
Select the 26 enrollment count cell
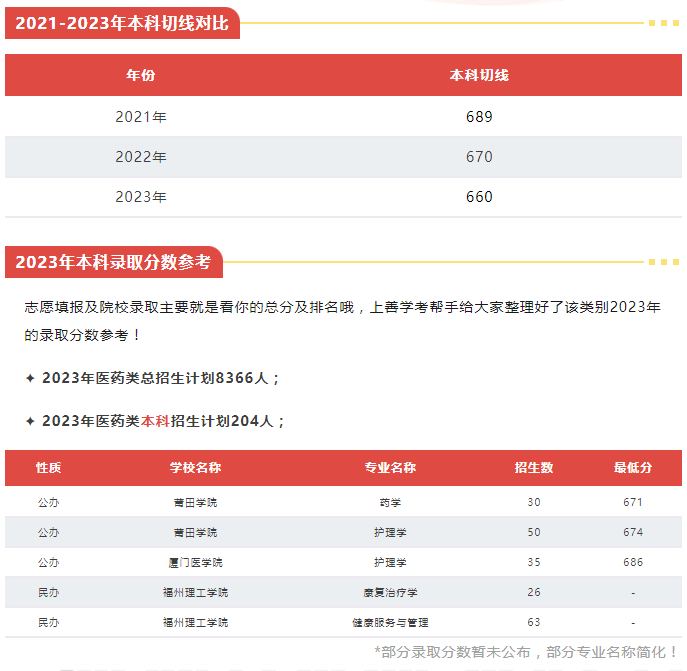(x=534, y=592)
